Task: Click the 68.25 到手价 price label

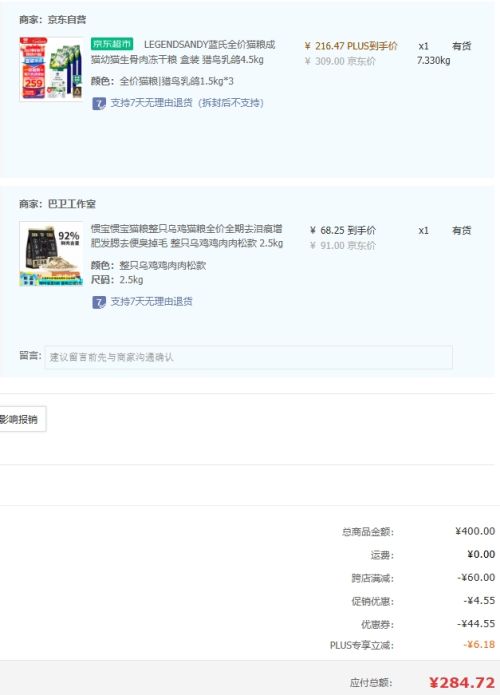Action: [342, 230]
